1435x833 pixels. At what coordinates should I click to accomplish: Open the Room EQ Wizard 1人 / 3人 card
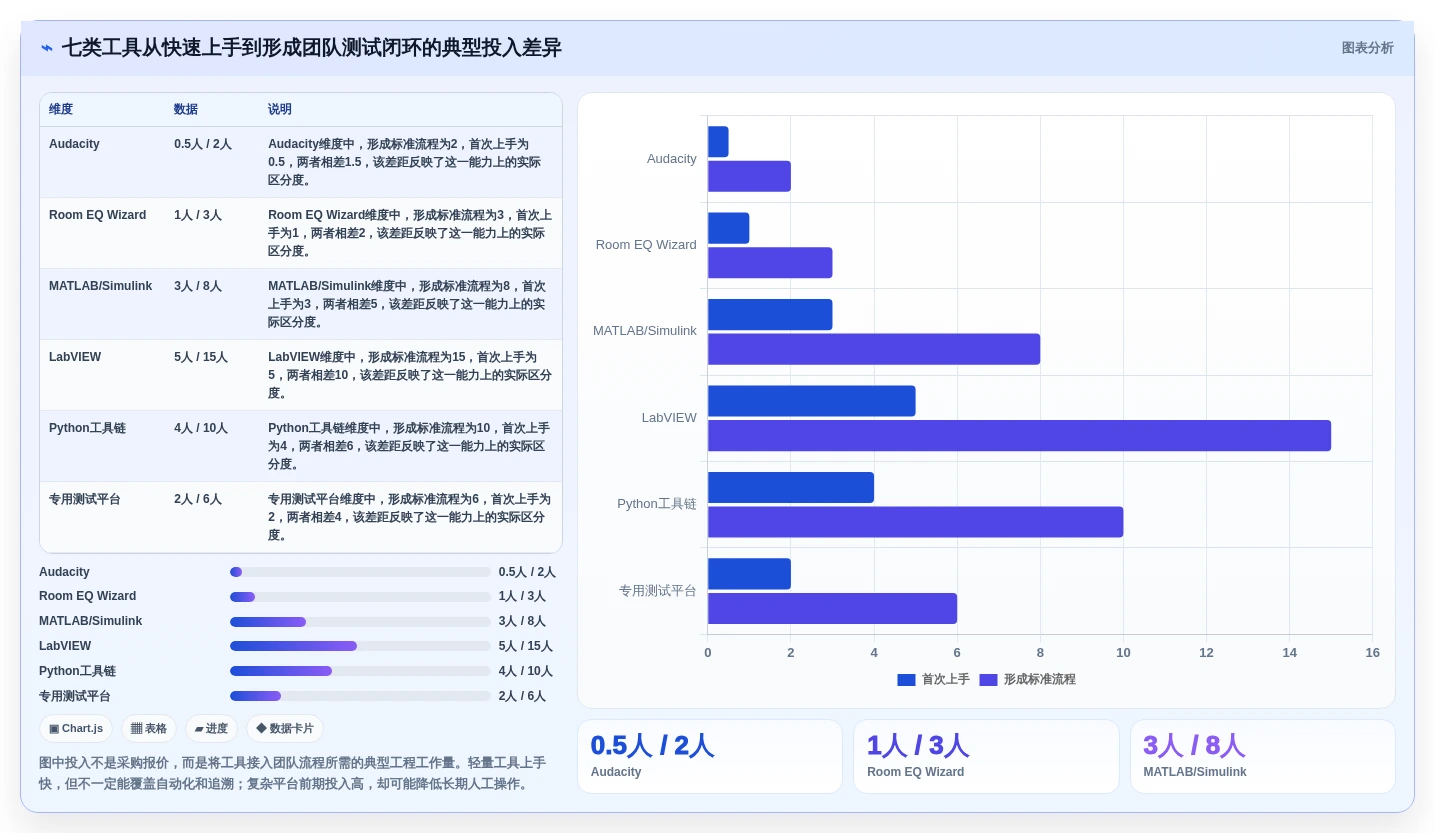click(986, 757)
